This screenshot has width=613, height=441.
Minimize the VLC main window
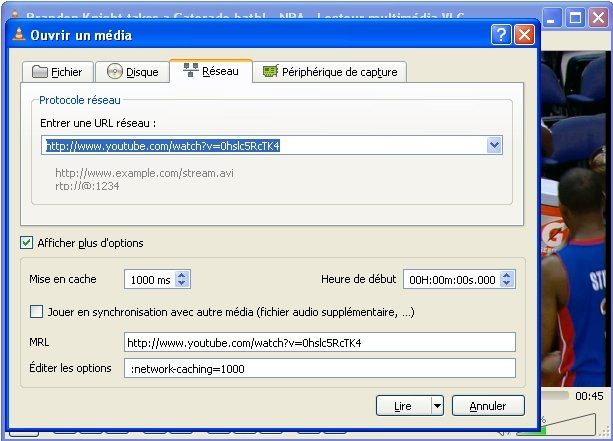point(552,18)
